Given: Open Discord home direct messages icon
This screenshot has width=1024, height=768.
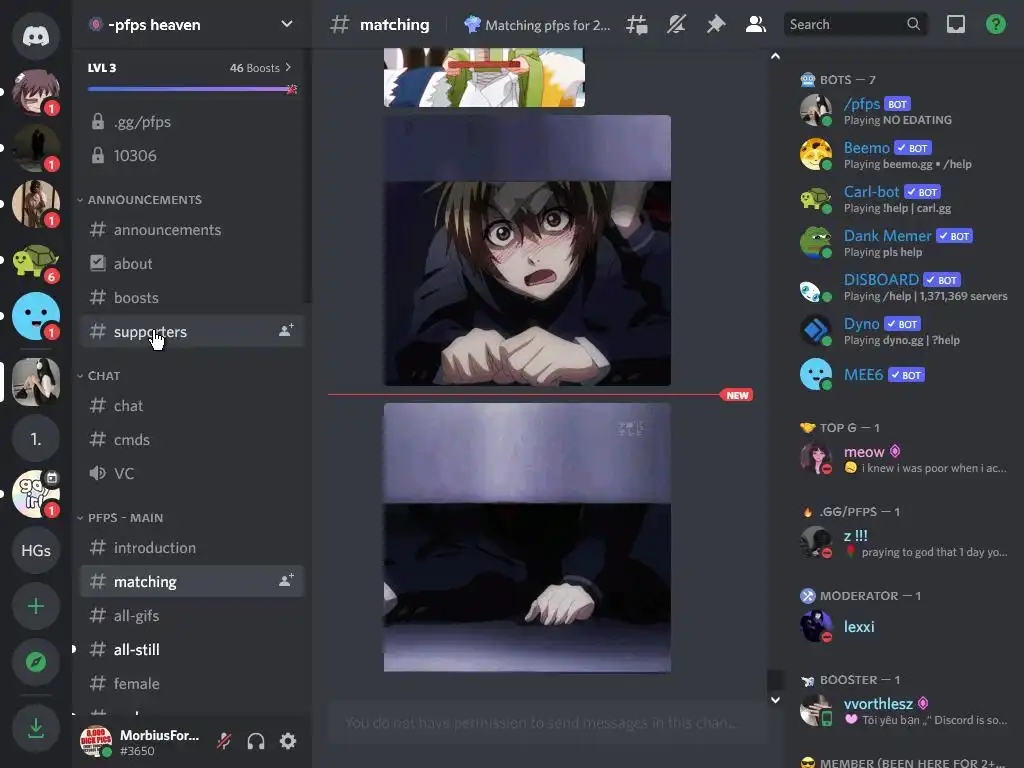Looking at the screenshot, I should click(x=36, y=35).
